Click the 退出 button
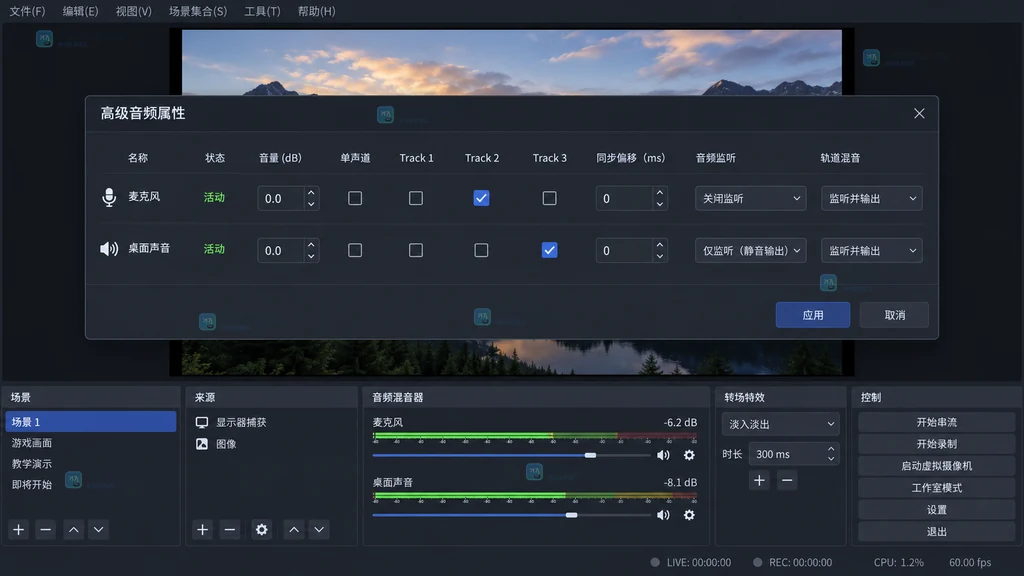The image size is (1024, 576). 936,532
